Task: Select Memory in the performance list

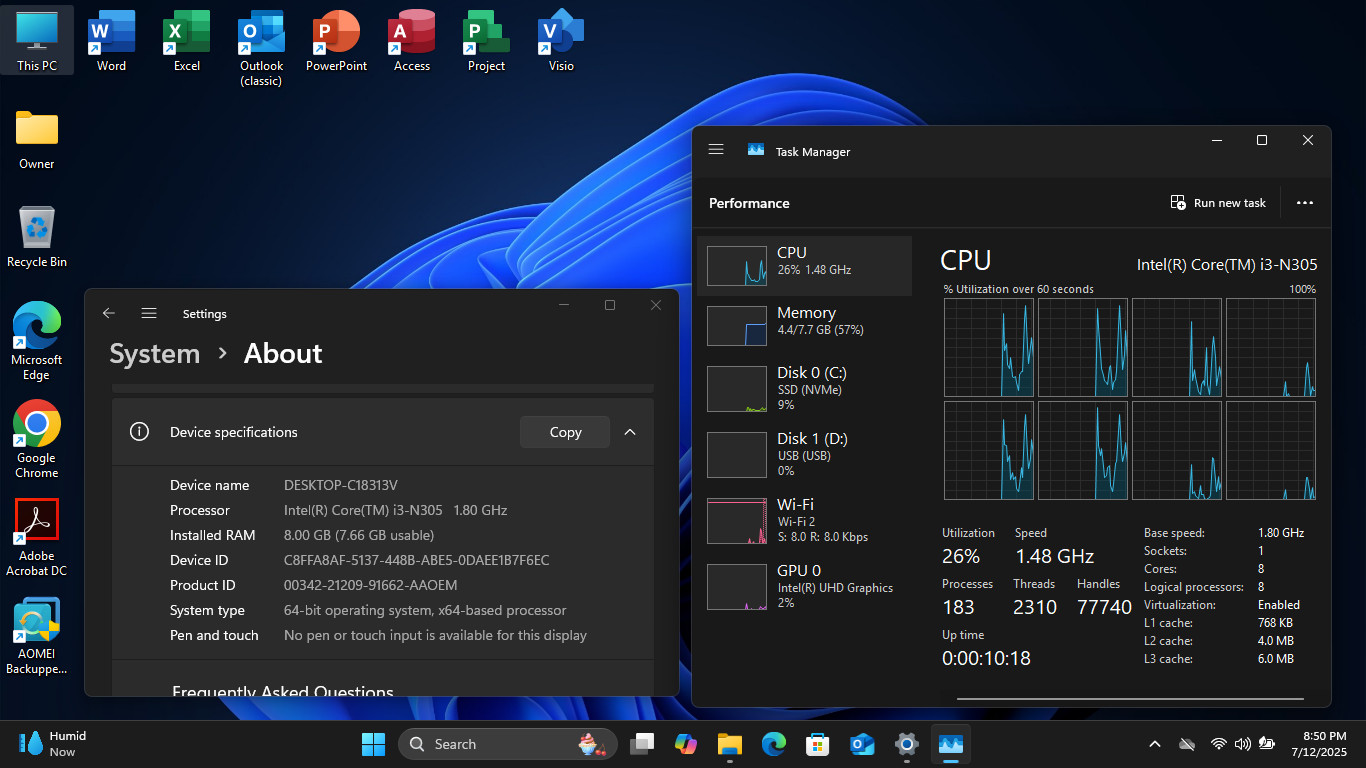Action: pos(804,326)
